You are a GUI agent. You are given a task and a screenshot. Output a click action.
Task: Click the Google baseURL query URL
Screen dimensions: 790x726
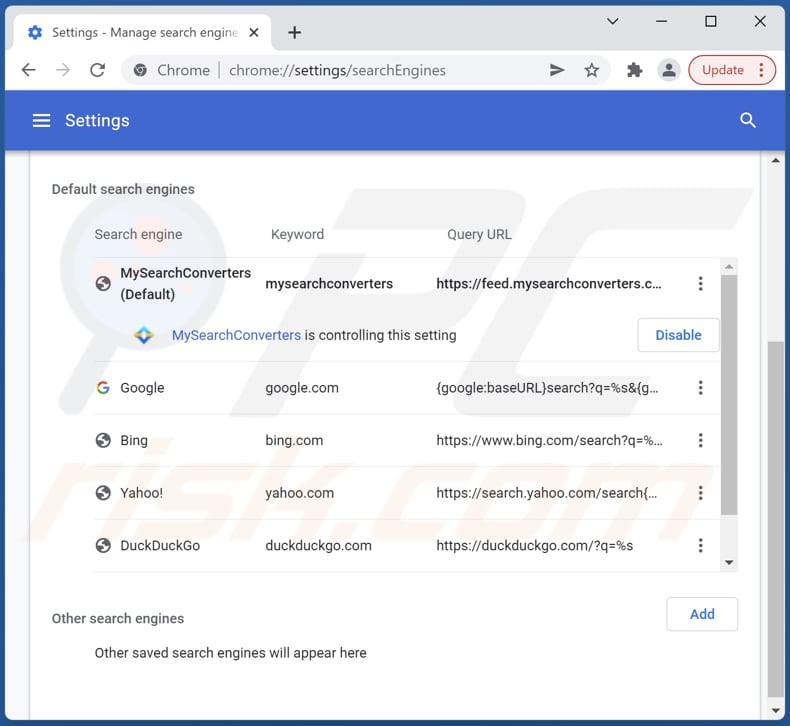(x=547, y=388)
